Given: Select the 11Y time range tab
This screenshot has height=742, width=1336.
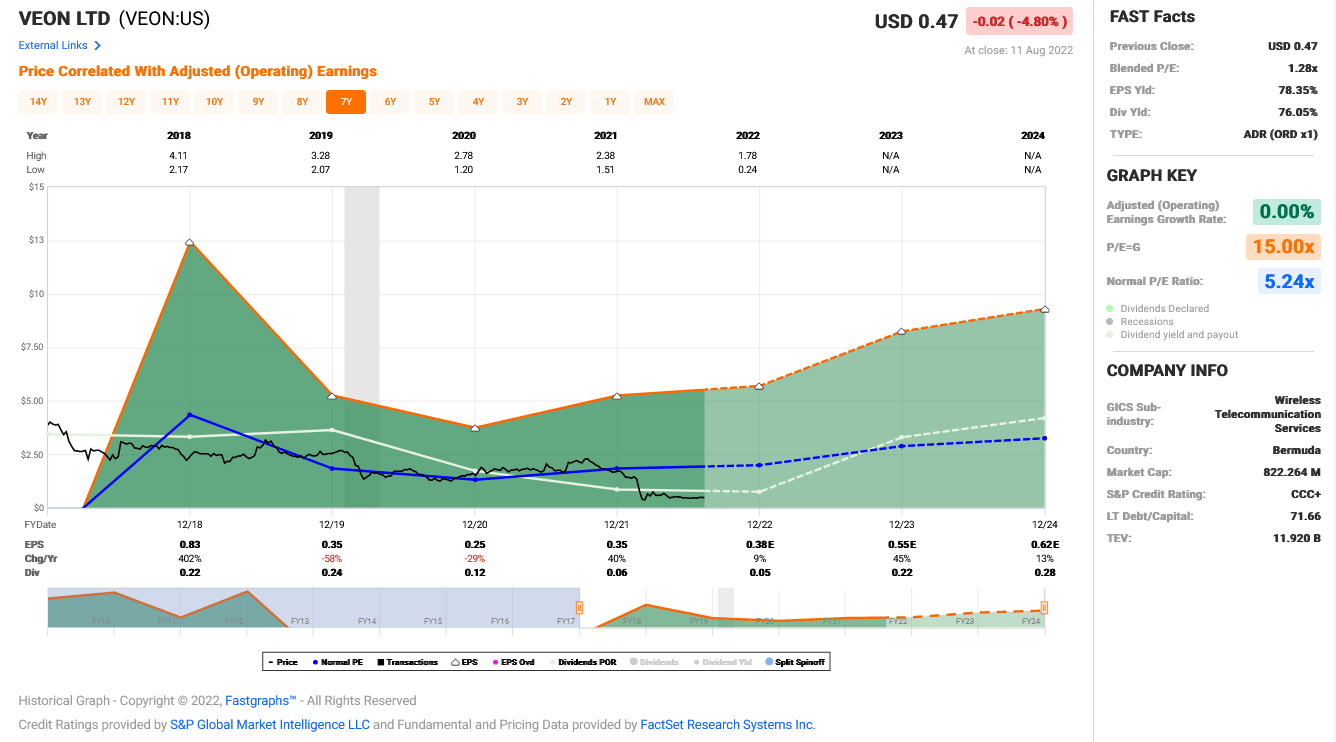Looking at the screenshot, I should (x=170, y=102).
